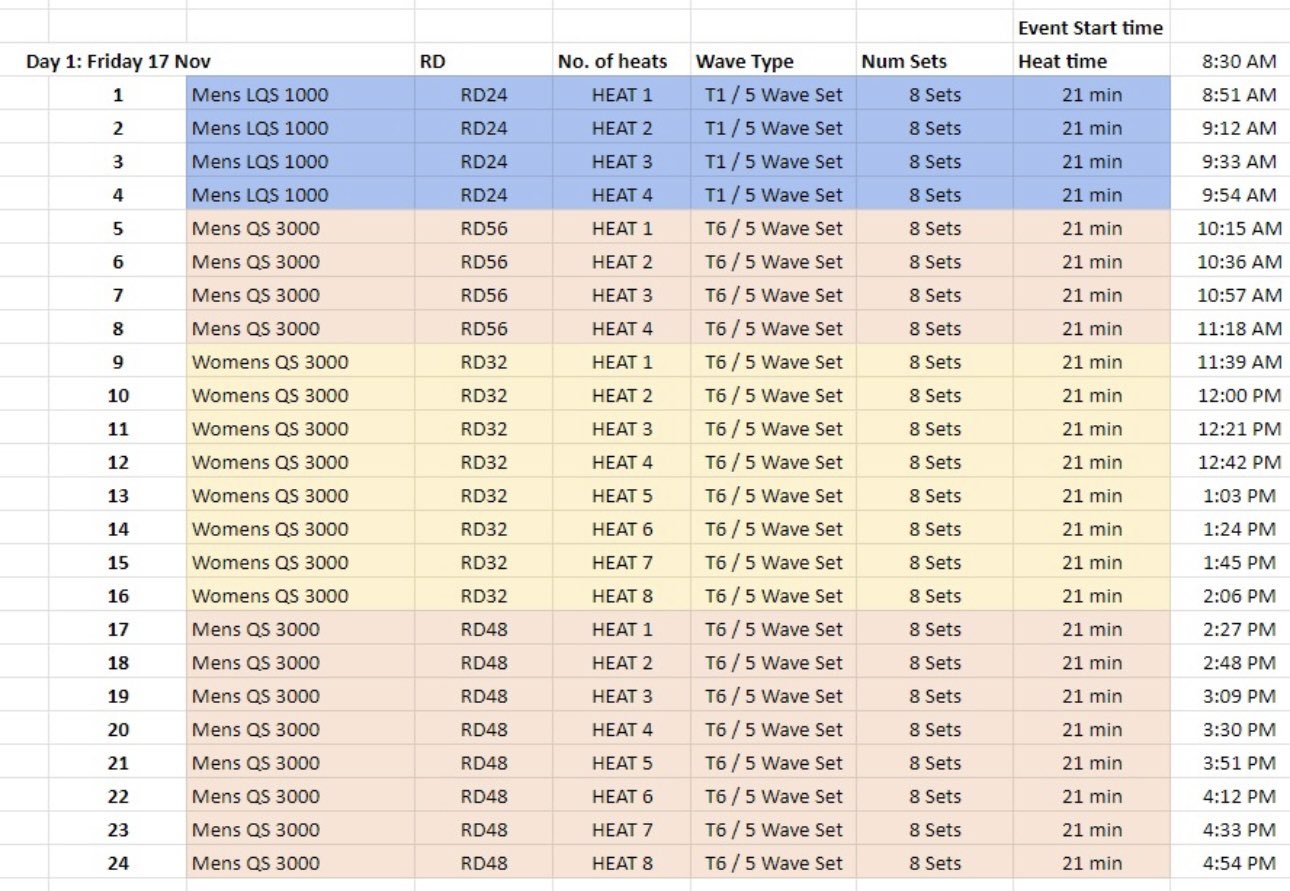Select the row number 24 cell
The height and width of the screenshot is (891, 1290).
[118, 863]
